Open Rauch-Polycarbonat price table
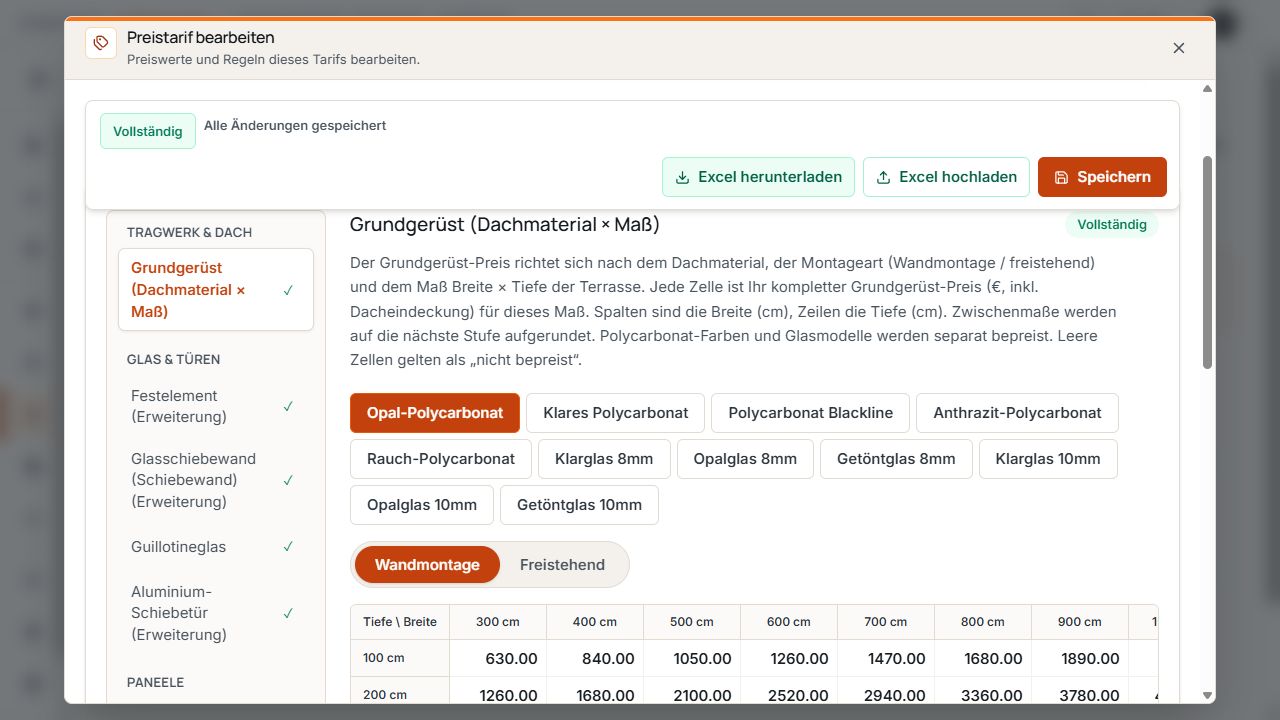Screen dimensions: 1280x720 click(441, 459)
